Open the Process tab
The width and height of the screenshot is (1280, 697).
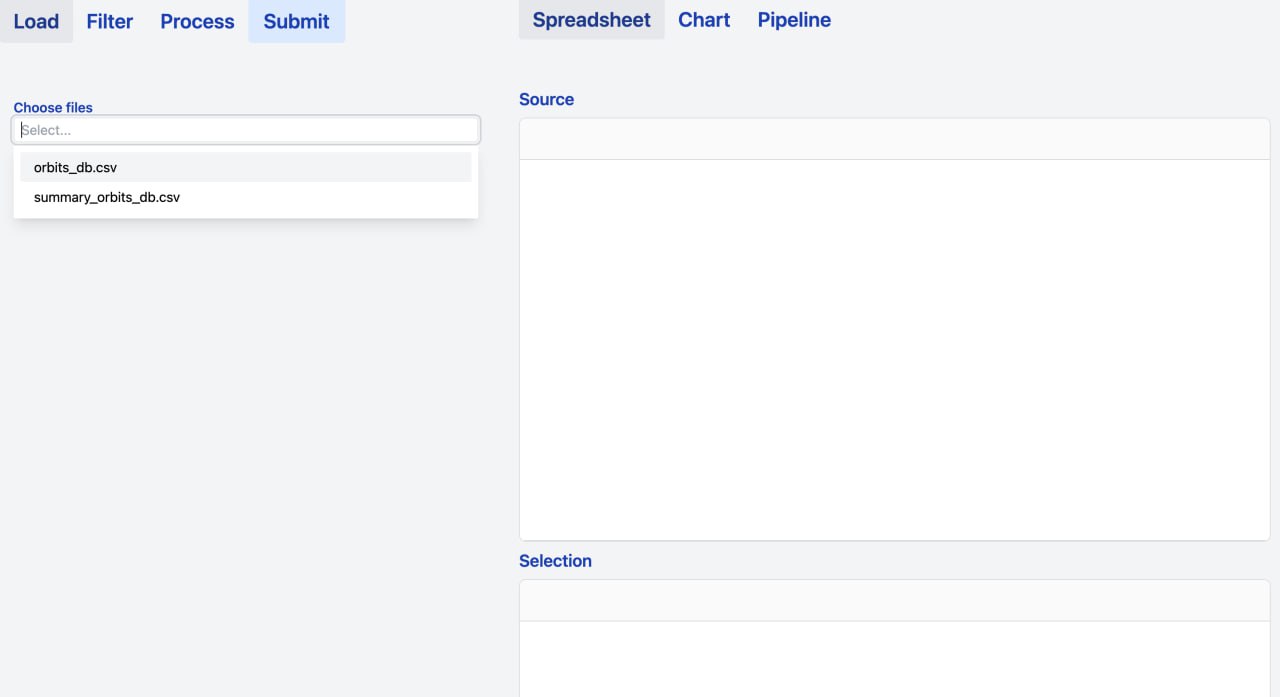pos(197,21)
